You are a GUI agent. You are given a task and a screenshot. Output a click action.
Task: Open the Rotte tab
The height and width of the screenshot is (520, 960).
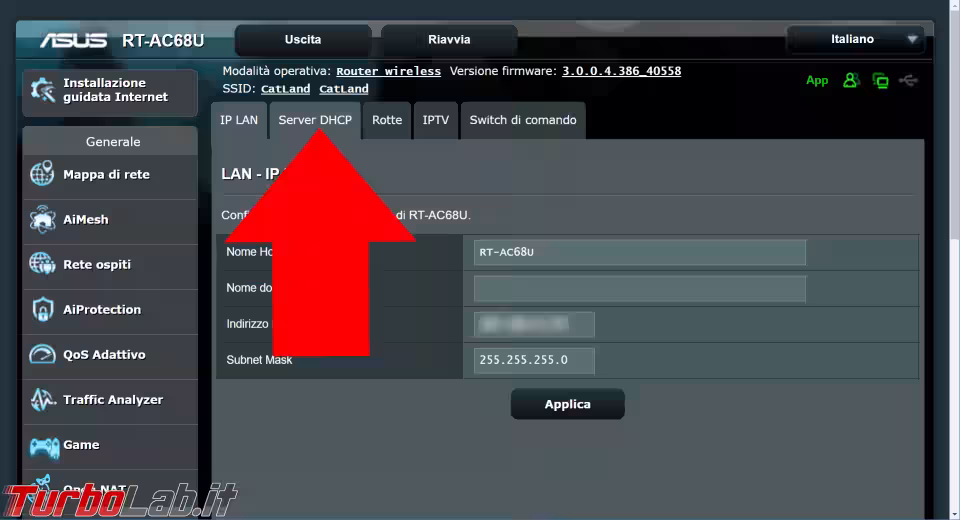pos(387,120)
